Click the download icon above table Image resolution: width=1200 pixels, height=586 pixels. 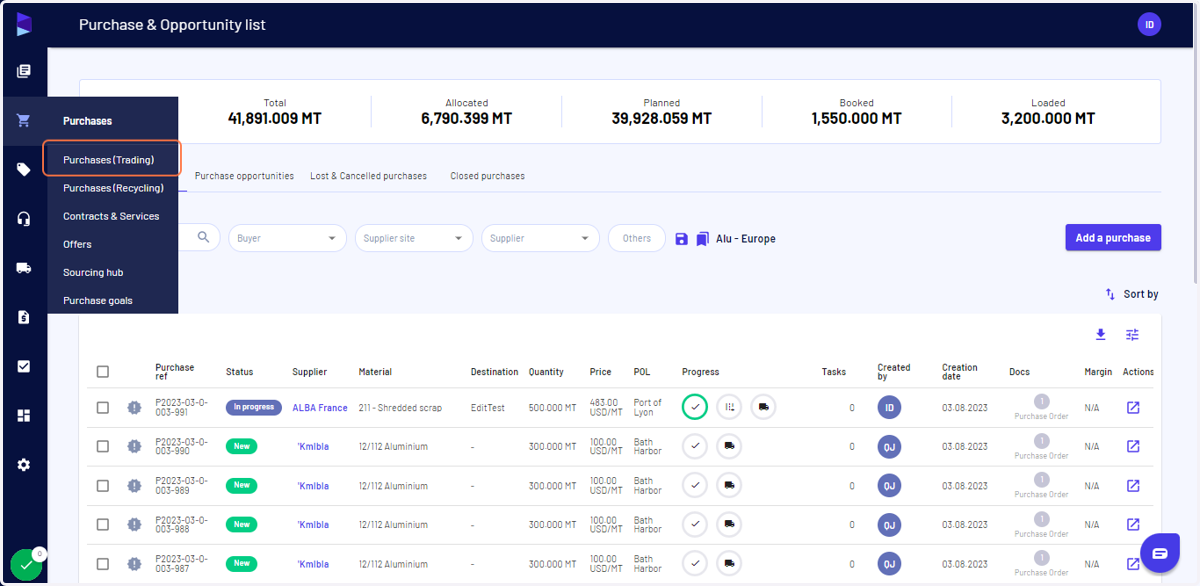(x=1101, y=335)
